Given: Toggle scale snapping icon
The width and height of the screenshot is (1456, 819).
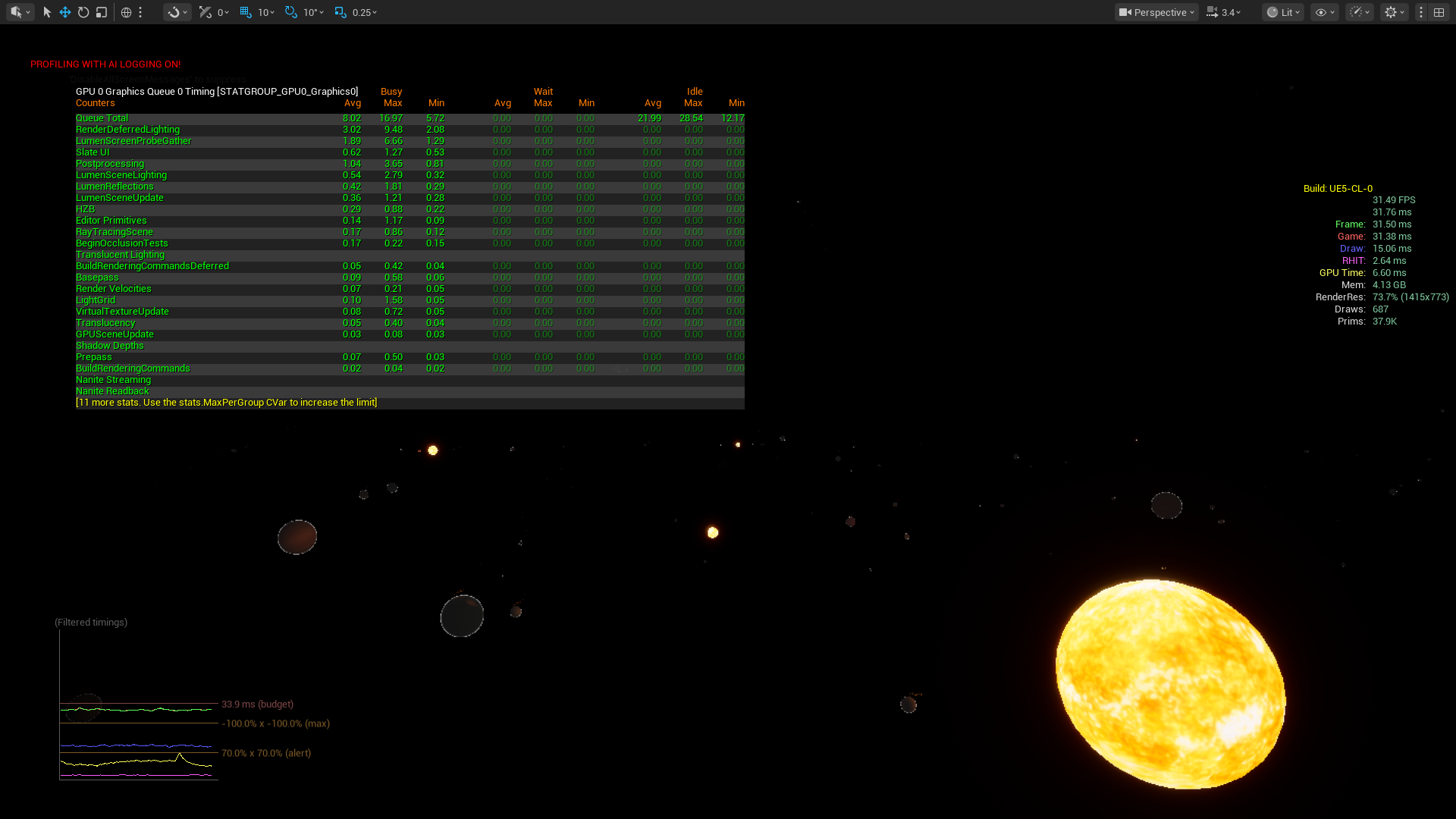Looking at the screenshot, I should coord(340,12).
